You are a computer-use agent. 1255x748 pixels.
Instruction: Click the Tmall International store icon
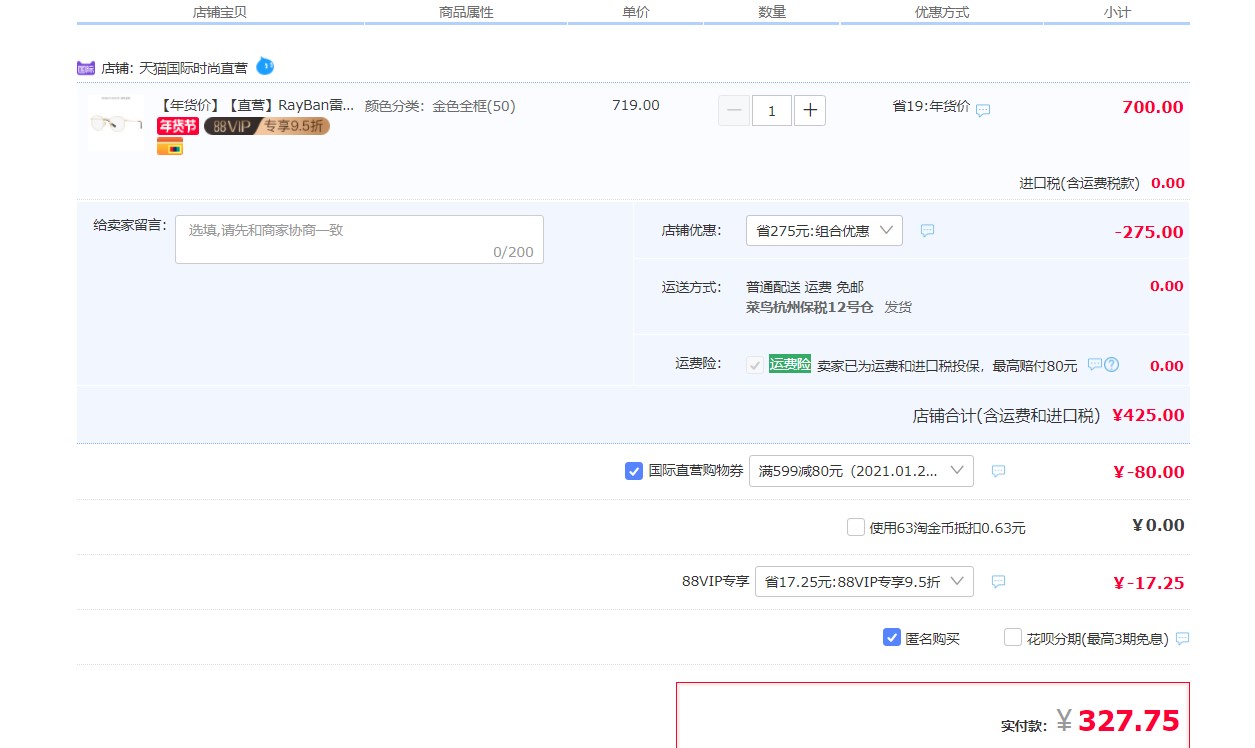tap(85, 68)
